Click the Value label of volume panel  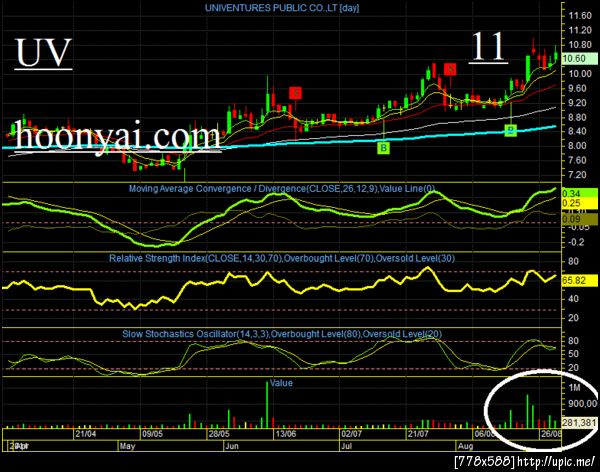[x=281, y=383]
